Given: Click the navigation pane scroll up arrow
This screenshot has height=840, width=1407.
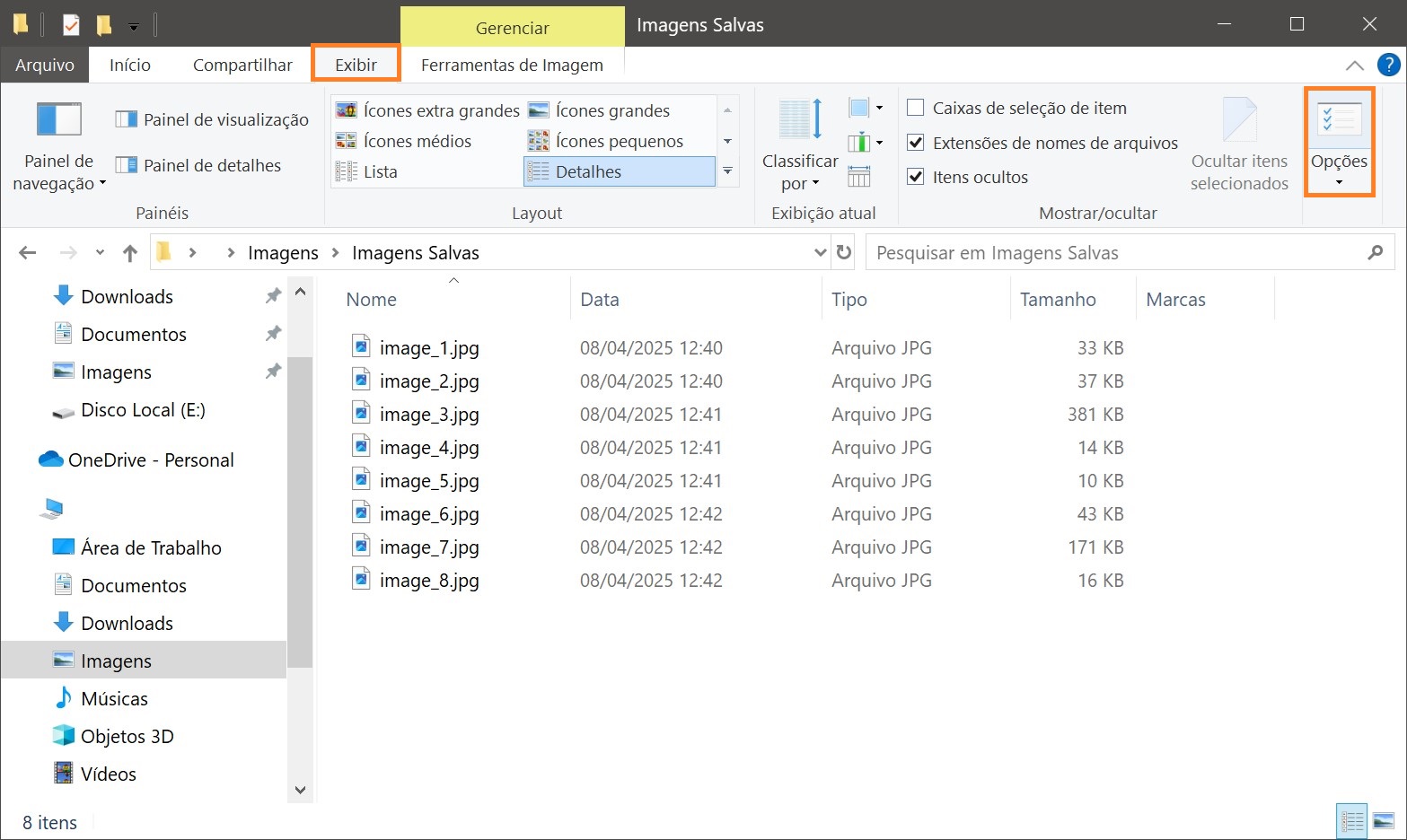Looking at the screenshot, I should [x=300, y=292].
